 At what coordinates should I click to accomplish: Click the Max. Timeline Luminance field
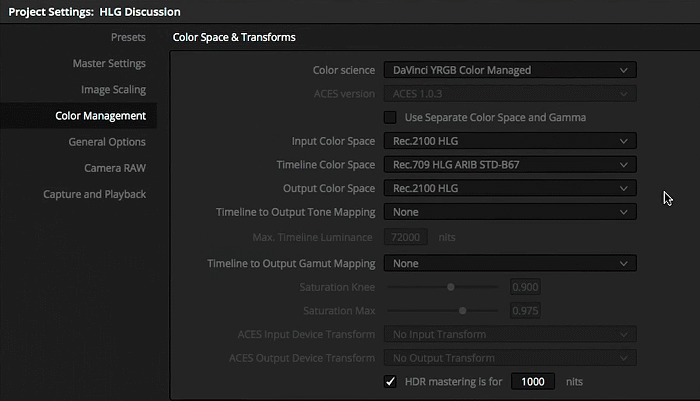(405, 237)
